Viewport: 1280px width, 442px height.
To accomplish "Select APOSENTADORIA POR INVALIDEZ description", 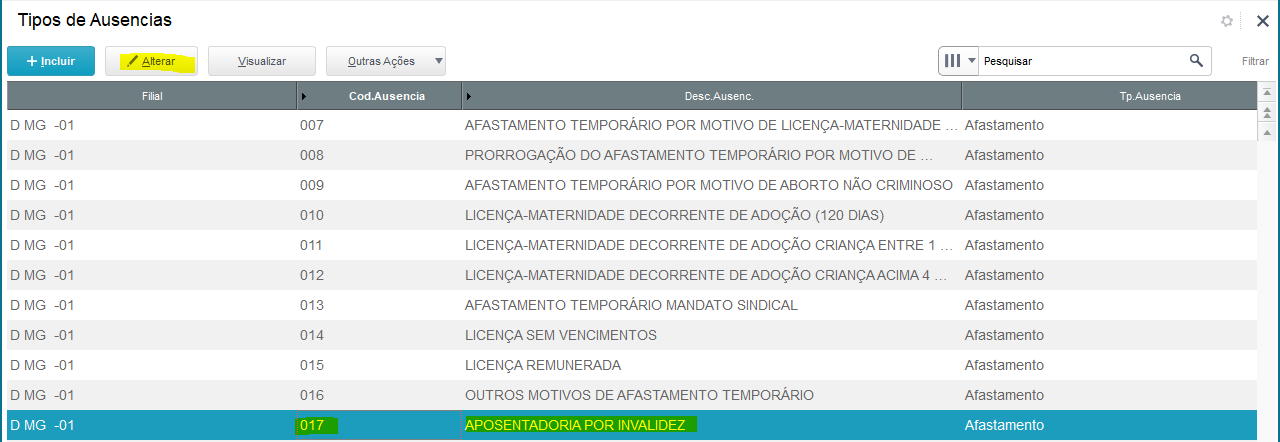I will tap(711, 425).
